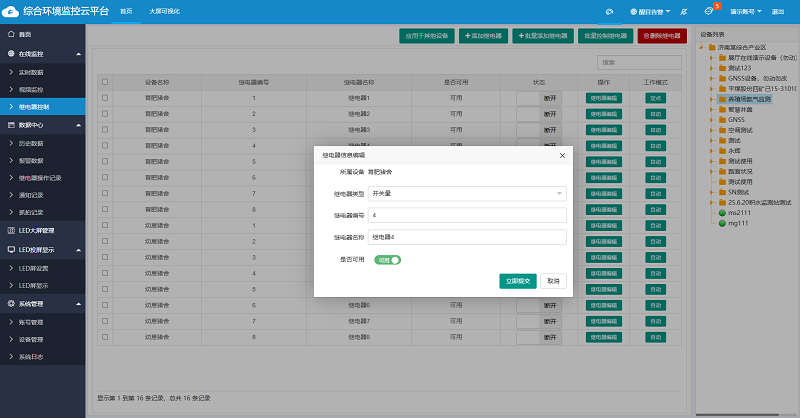The image size is (800, 418).
Task: Tick the checkbox for relay row 1
Action: click(105, 98)
